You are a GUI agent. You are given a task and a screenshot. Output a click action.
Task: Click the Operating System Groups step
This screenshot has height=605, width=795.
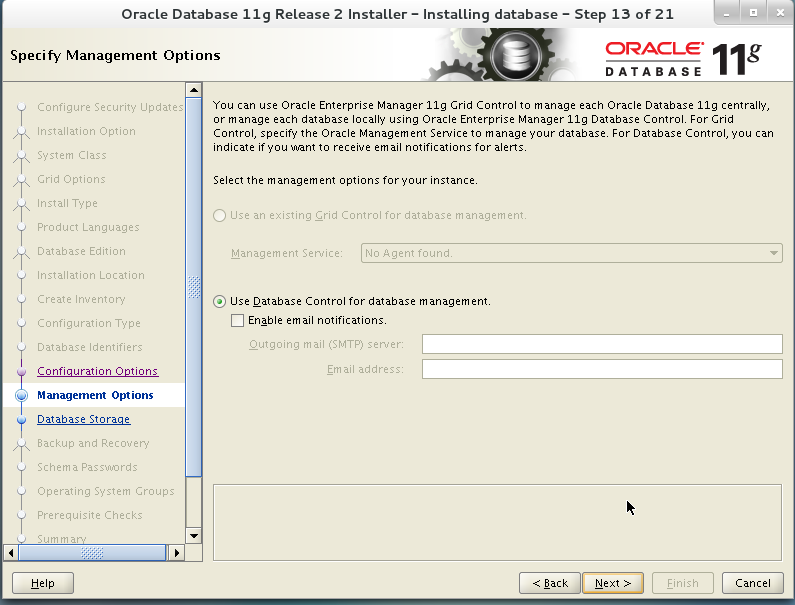coord(105,491)
